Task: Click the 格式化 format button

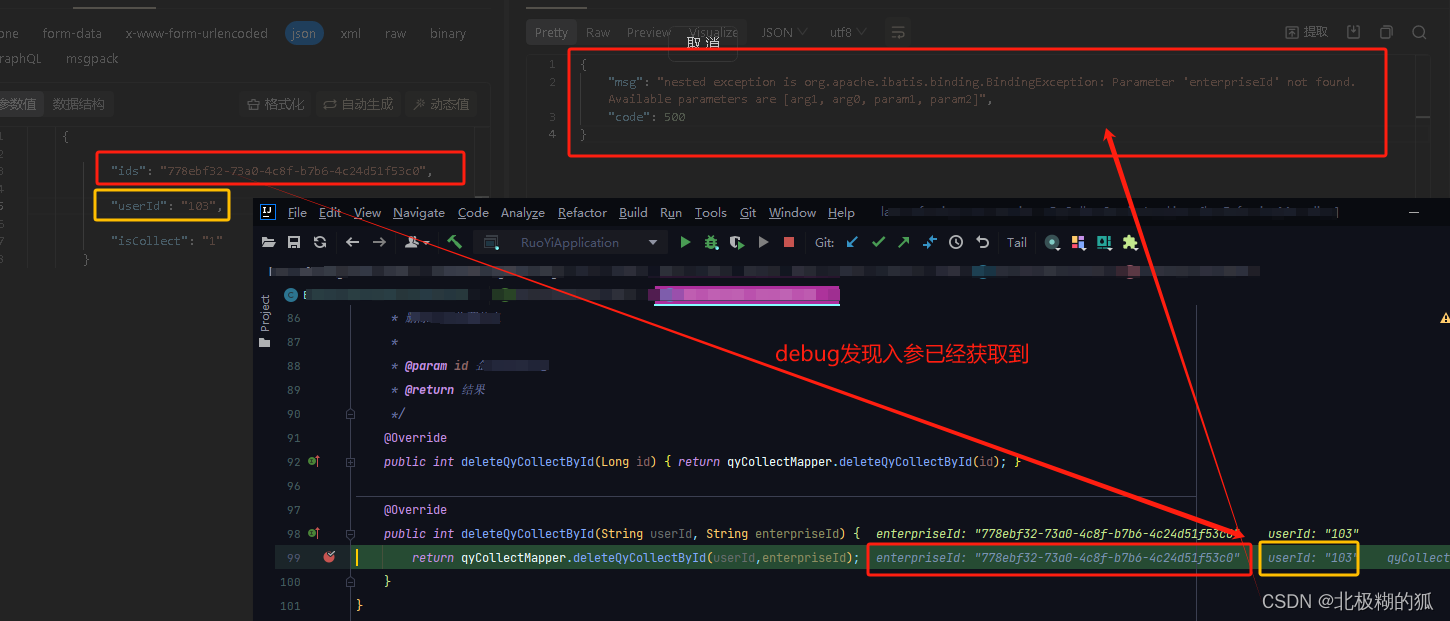Action: click(275, 103)
